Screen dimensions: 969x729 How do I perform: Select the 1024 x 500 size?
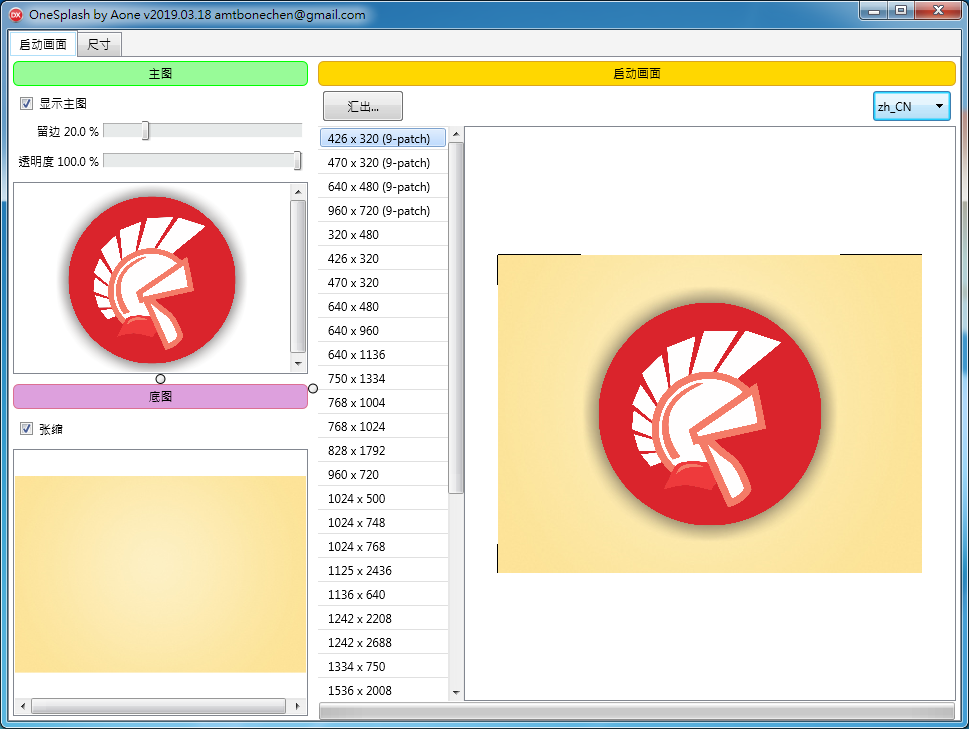pos(383,499)
